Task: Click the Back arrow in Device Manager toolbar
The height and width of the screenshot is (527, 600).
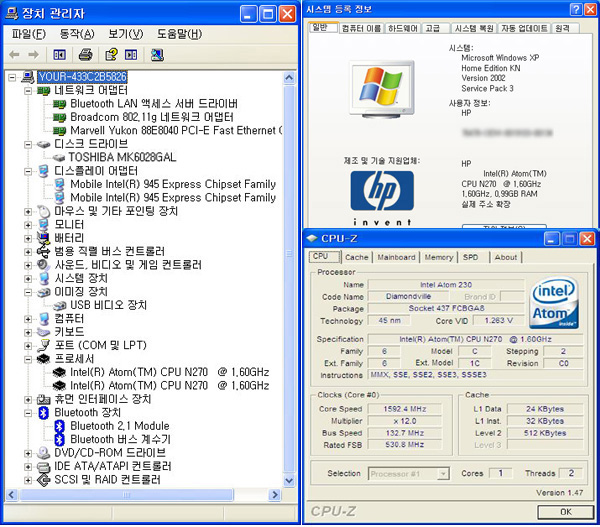Action: (x=14, y=55)
